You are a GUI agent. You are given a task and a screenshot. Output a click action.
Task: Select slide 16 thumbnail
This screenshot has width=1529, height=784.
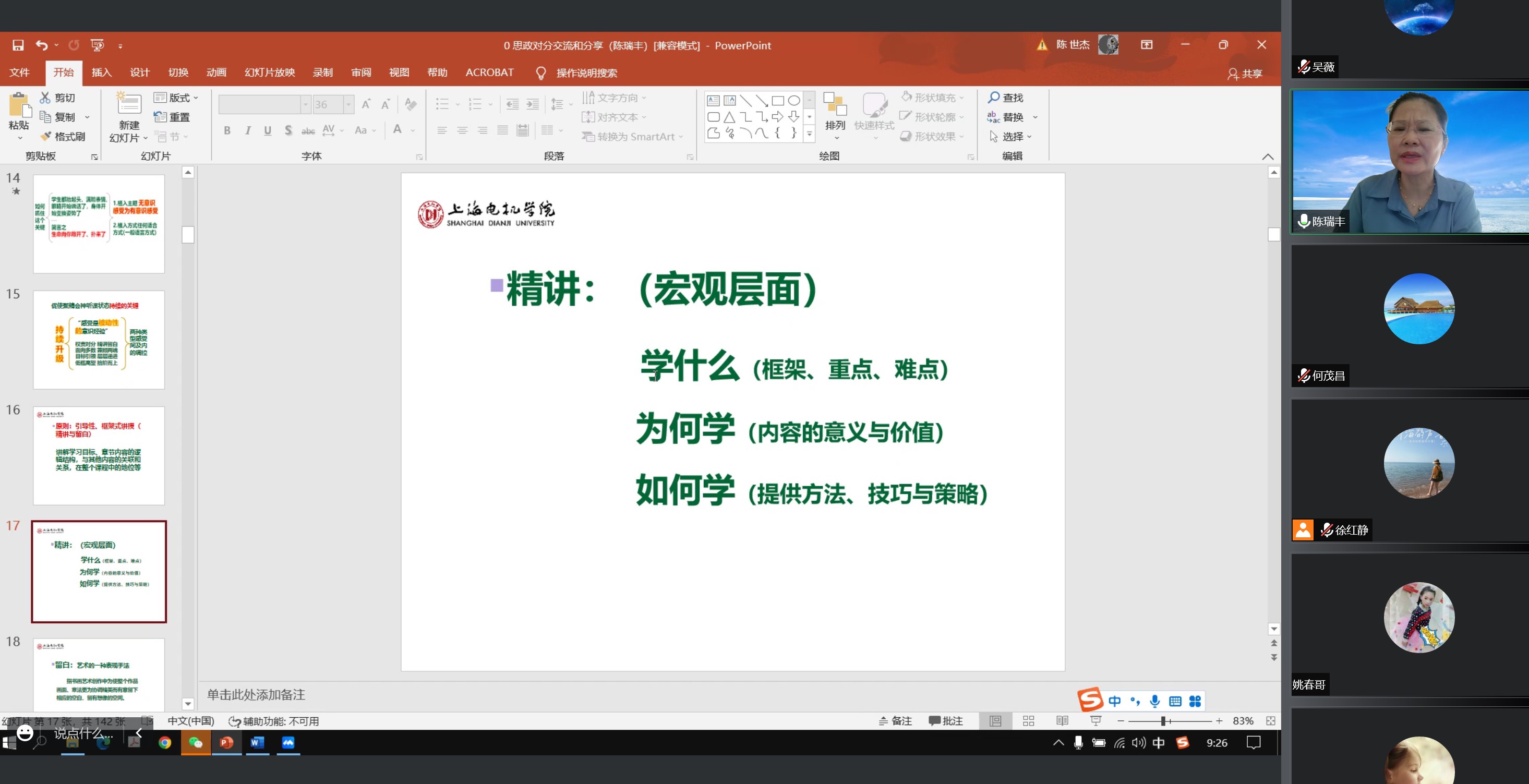[99, 455]
